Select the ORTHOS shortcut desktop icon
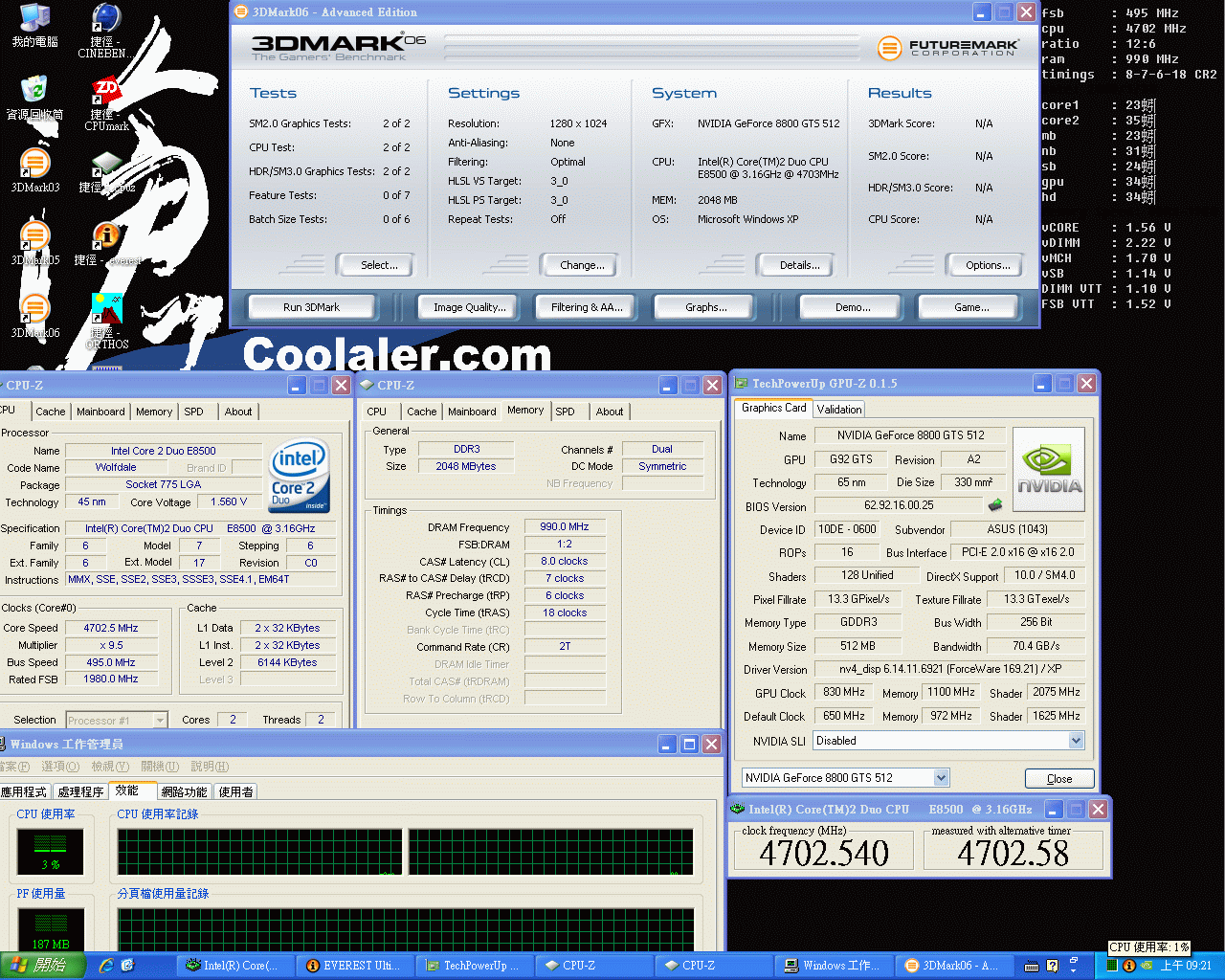This screenshot has height=980, width=1225. click(x=106, y=321)
